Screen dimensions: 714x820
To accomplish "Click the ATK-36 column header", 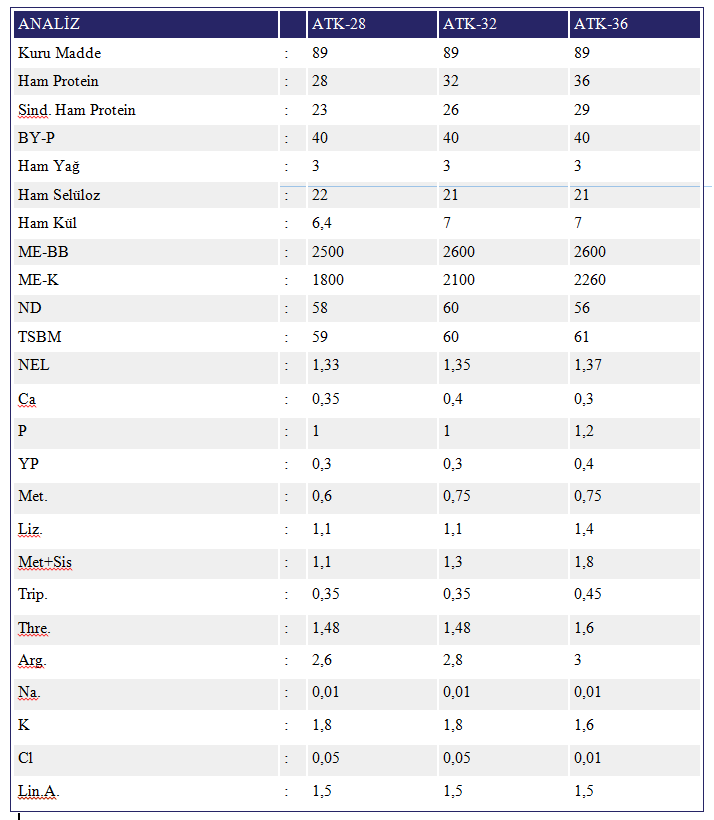I will tap(601, 24).
